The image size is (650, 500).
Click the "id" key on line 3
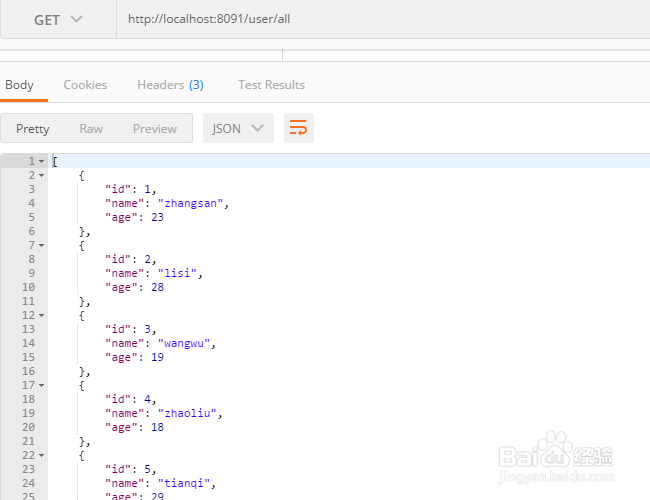click(118, 189)
